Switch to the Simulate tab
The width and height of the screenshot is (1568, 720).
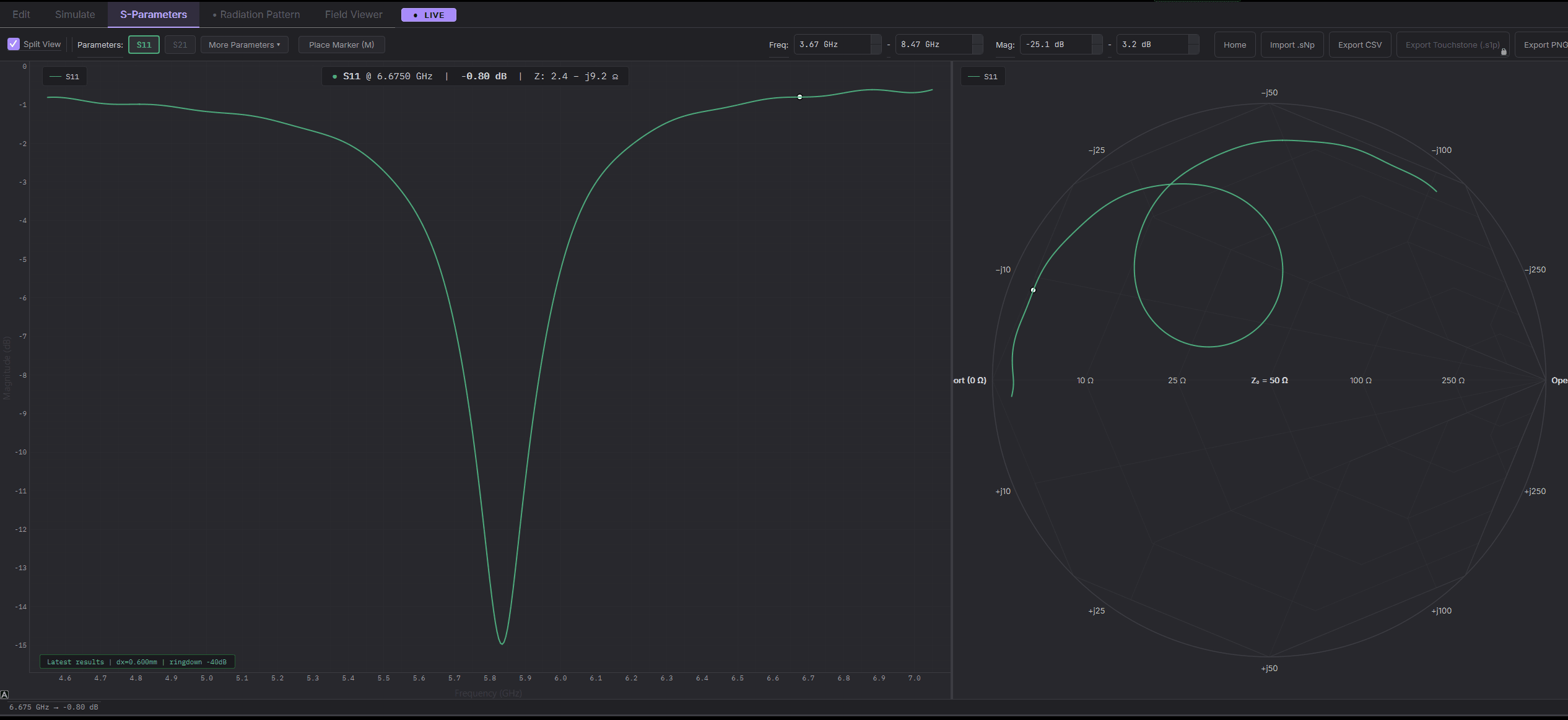(x=75, y=14)
